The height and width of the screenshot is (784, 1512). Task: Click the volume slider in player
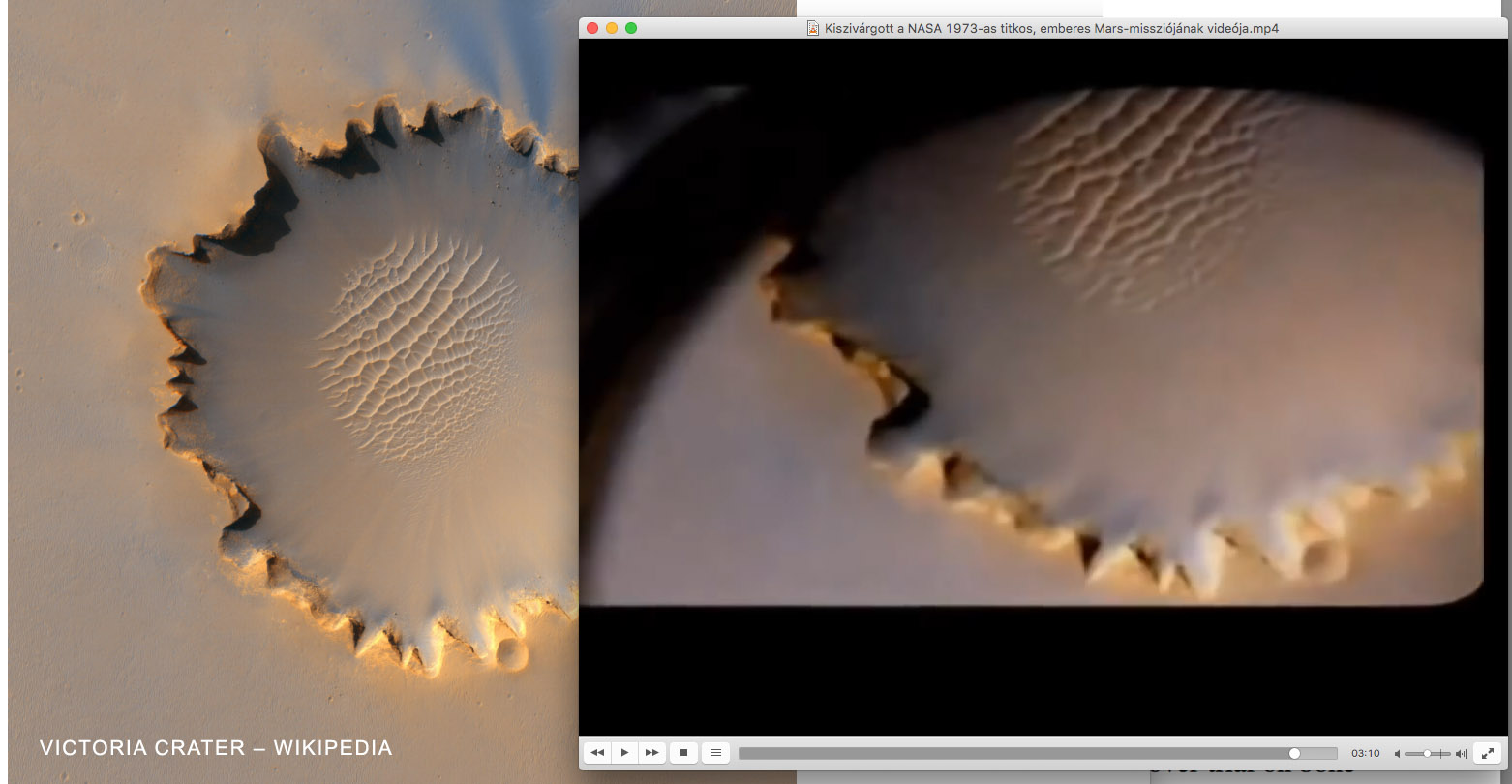[x=1427, y=753]
